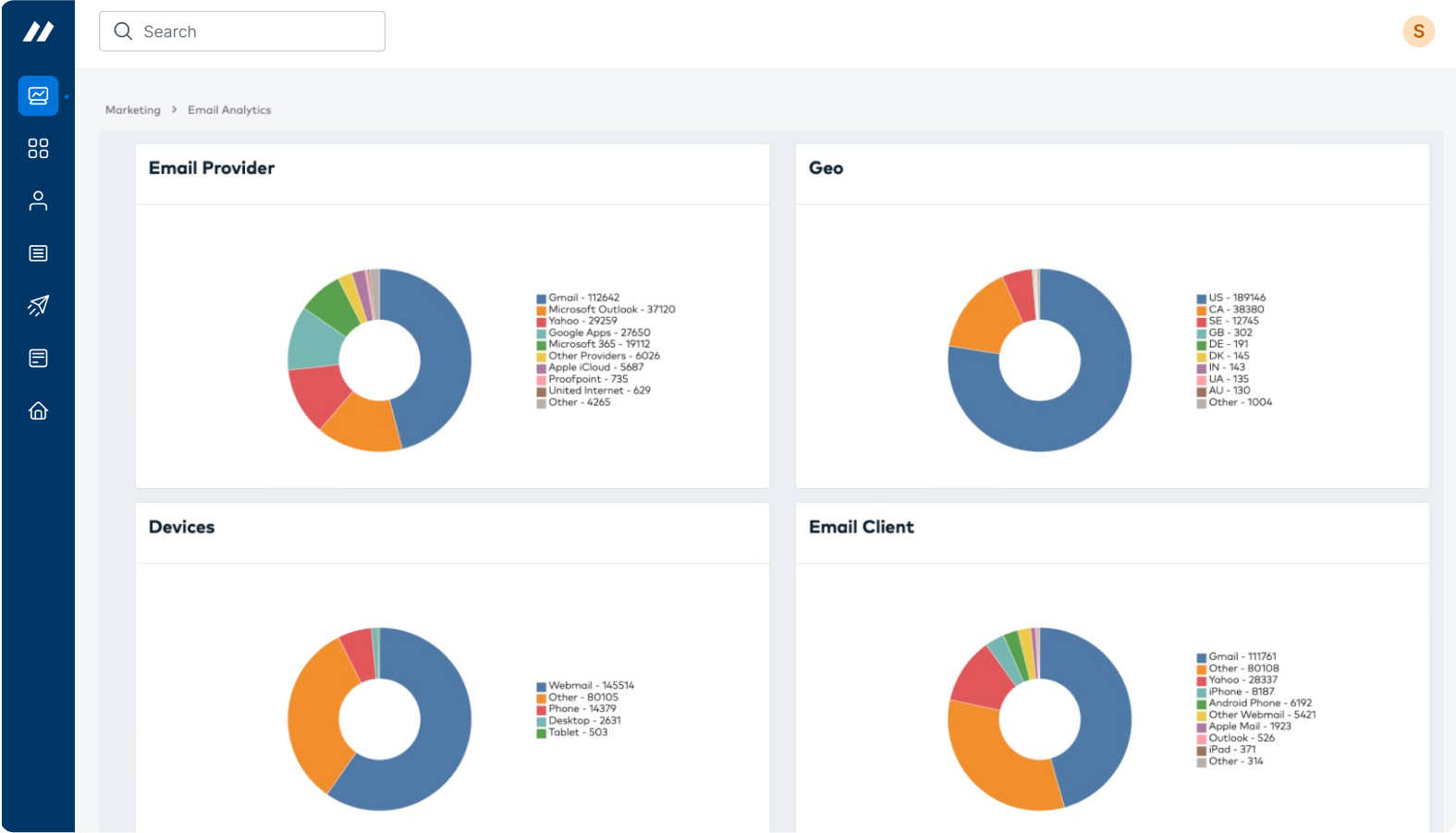This screenshot has width=1456, height=833.
Task: Click United Internet - 629 legend entry
Action: click(x=593, y=390)
